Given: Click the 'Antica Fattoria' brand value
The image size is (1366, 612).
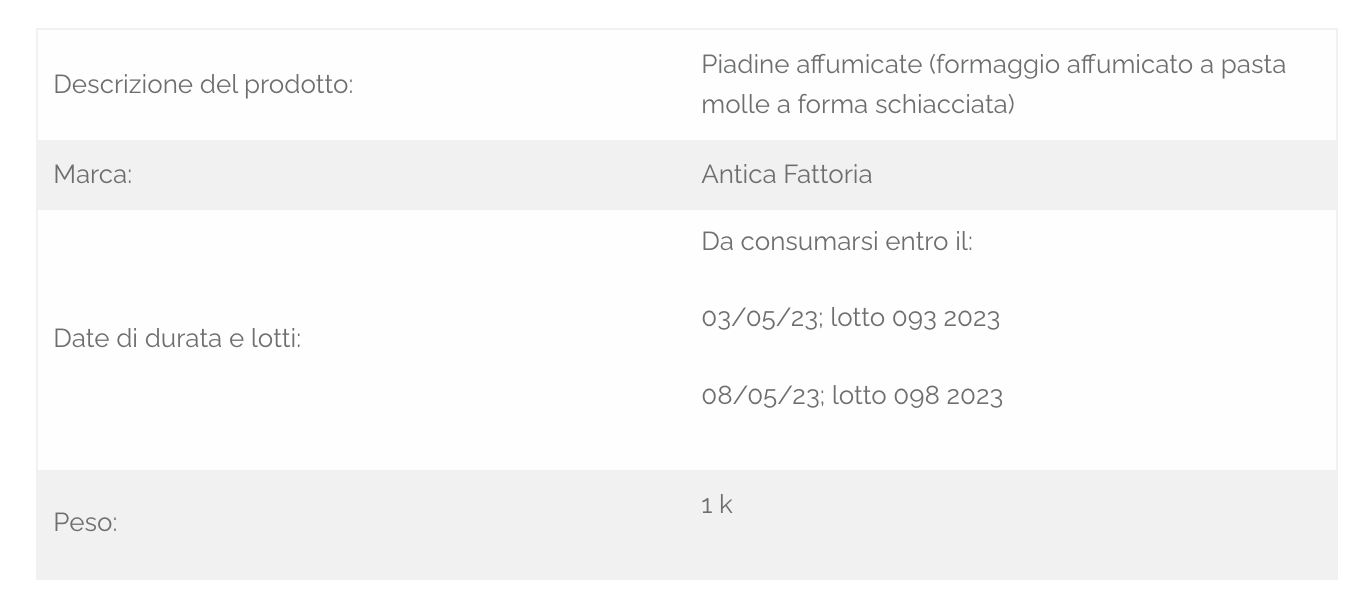Looking at the screenshot, I should point(787,174).
